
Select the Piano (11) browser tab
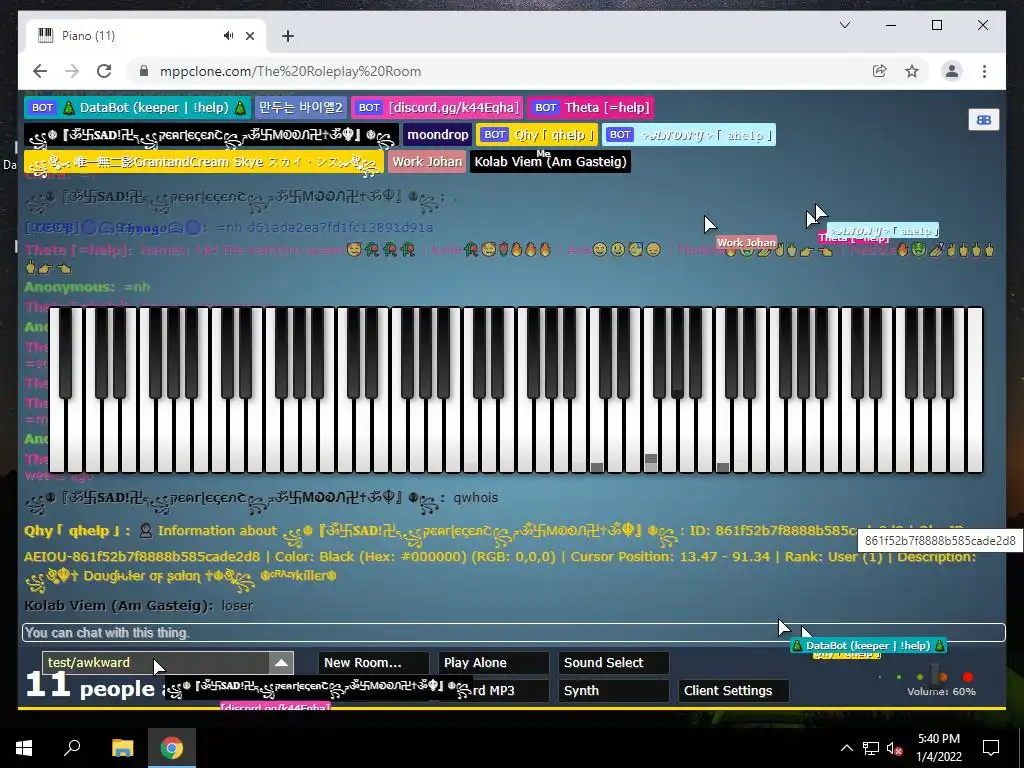(145, 36)
